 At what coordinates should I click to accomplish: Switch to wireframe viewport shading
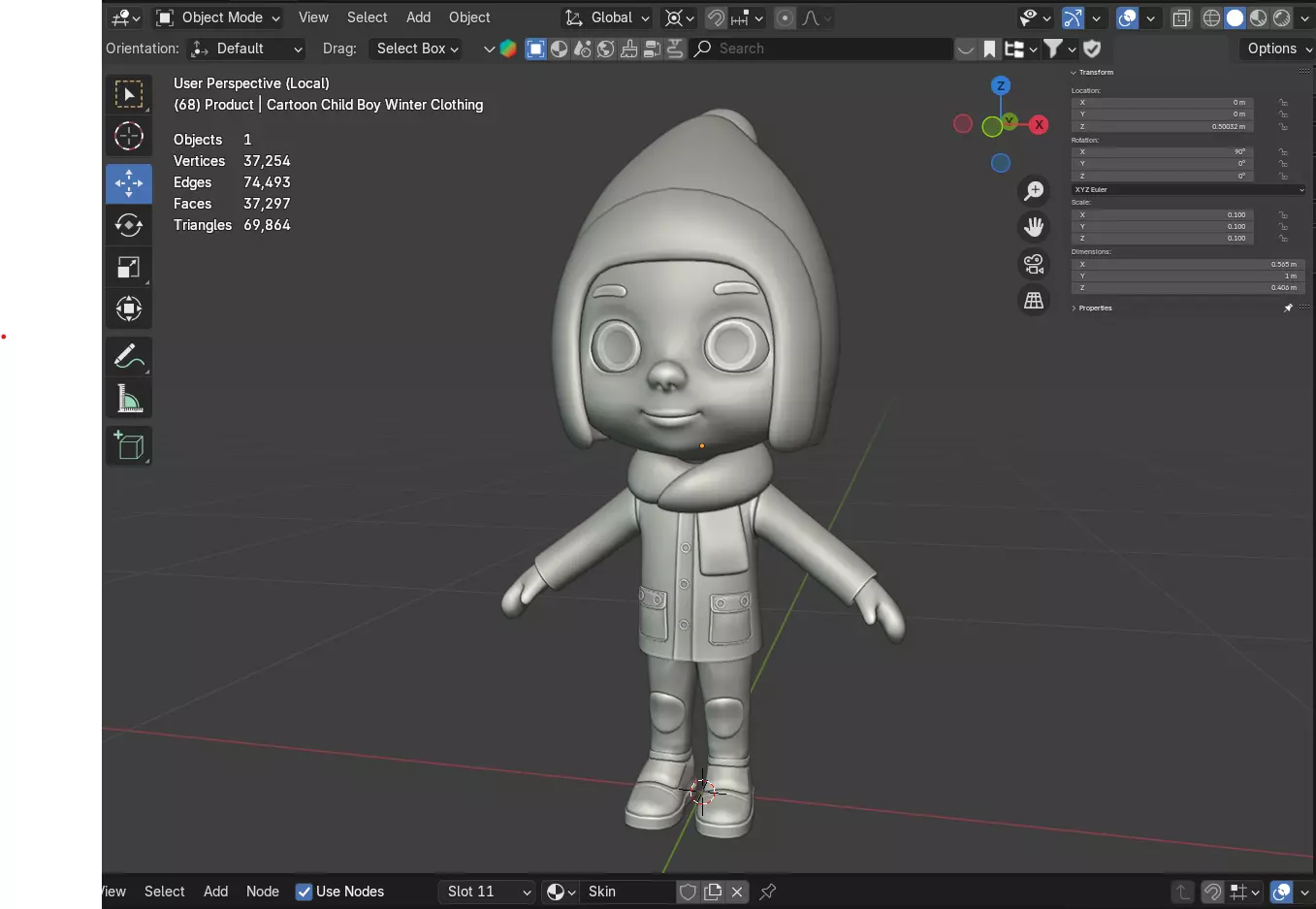click(1211, 17)
